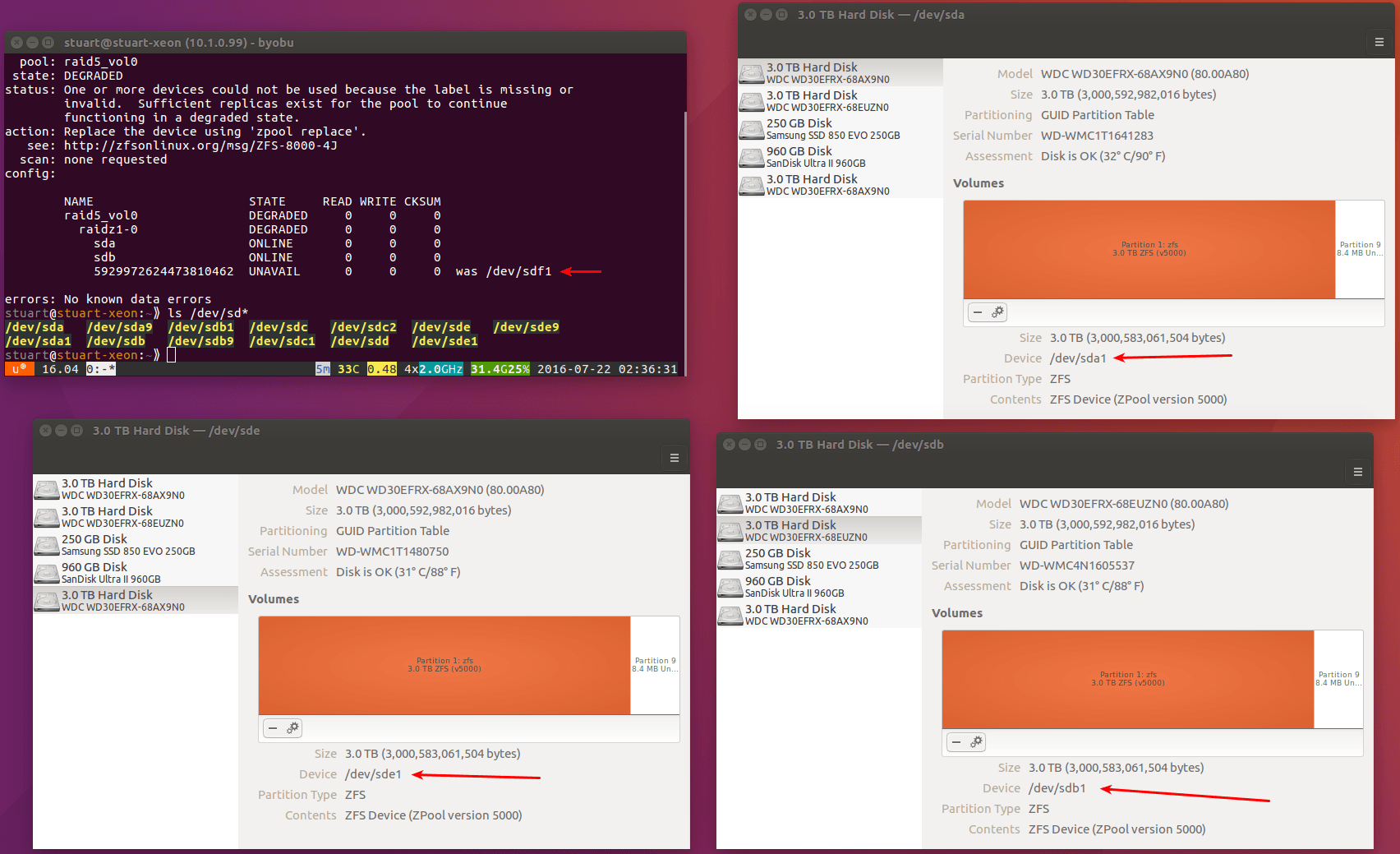
Task: Open hamburger menu in /dev/sde Disks window
Action: 674,458
